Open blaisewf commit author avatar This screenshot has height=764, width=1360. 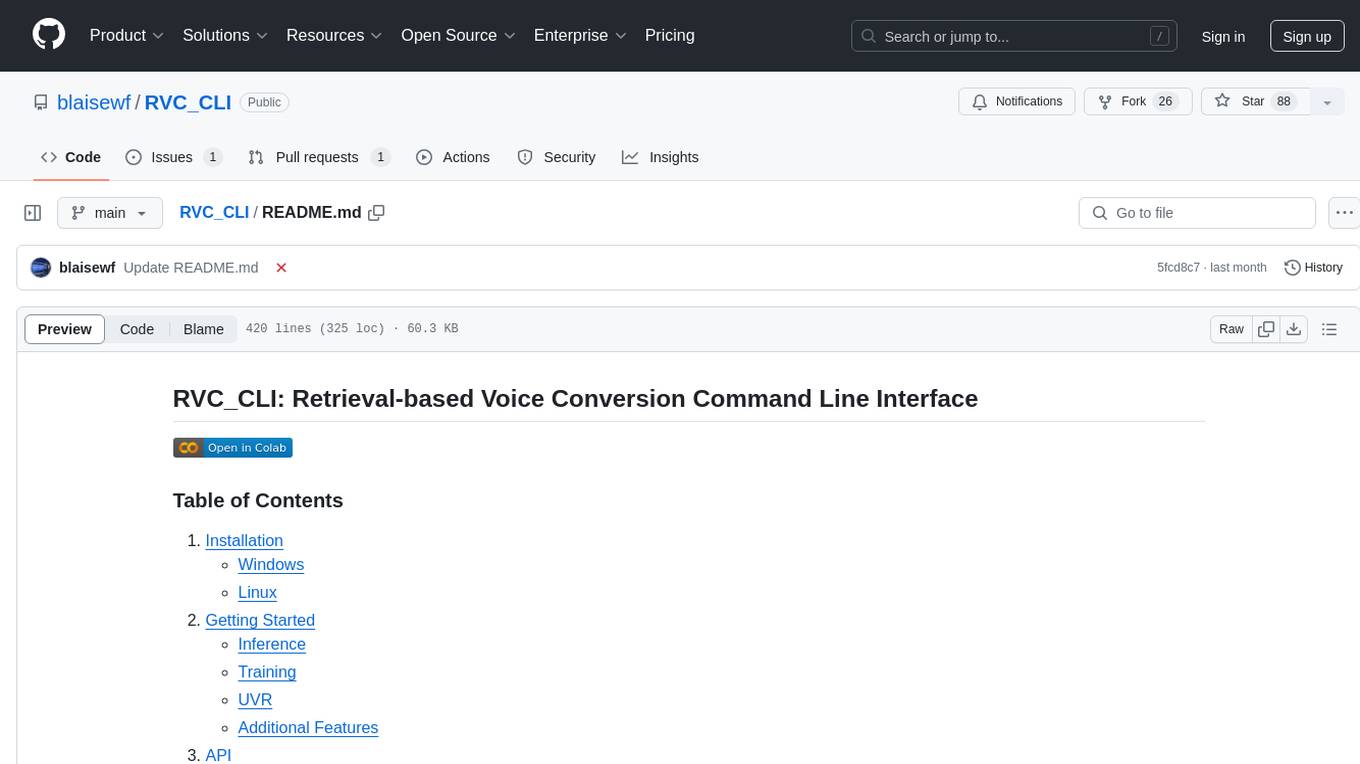[41, 268]
